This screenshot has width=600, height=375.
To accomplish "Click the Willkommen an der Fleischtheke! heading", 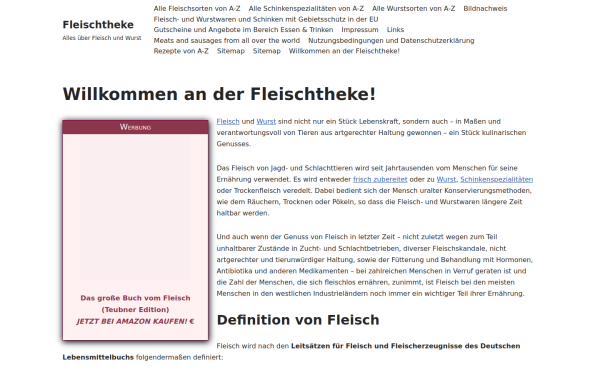I will 219,94.
